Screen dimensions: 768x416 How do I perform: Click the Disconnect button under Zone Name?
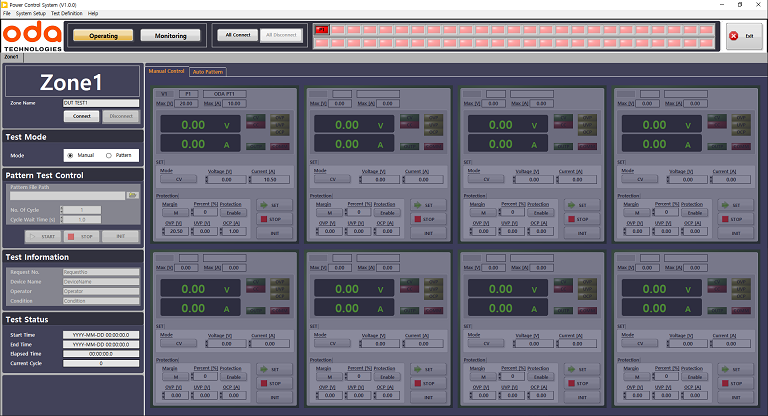coord(121,116)
